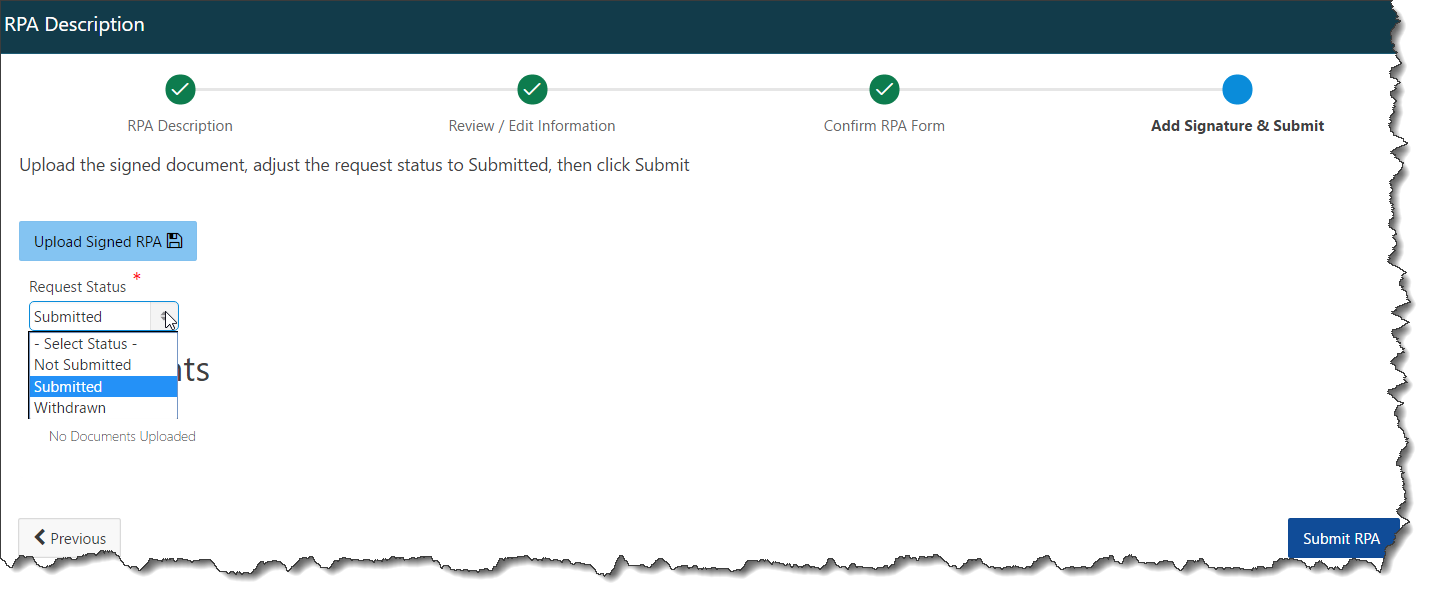Viewport: 1432px width, 598px height.
Task: Click the Review / Edit Information step checkmark
Action: click(x=532, y=90)
